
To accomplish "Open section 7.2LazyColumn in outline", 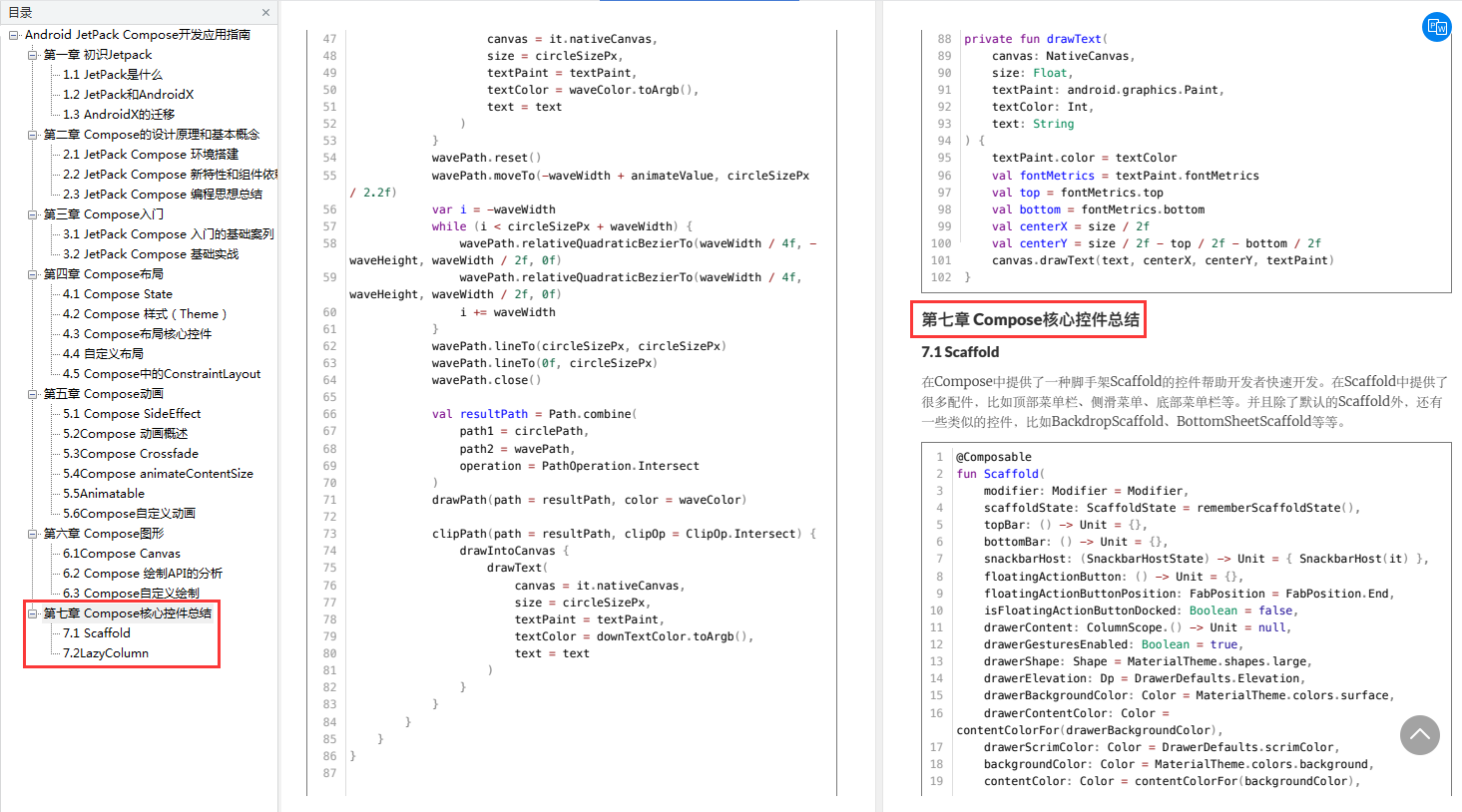I will click(x=106, y=653).
